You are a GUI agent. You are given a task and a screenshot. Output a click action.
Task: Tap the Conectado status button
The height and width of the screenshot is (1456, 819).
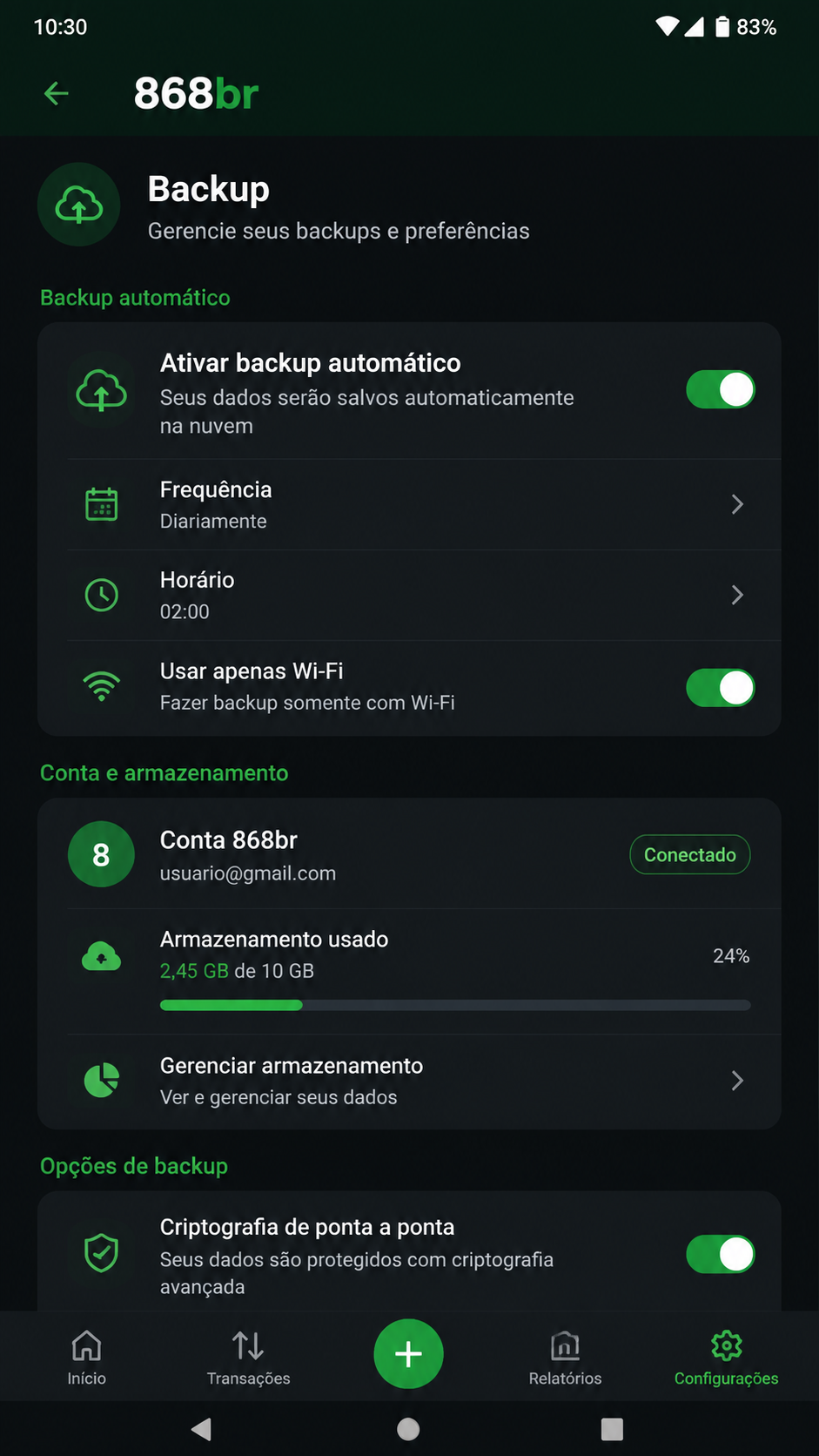click(x=690, y=854)
